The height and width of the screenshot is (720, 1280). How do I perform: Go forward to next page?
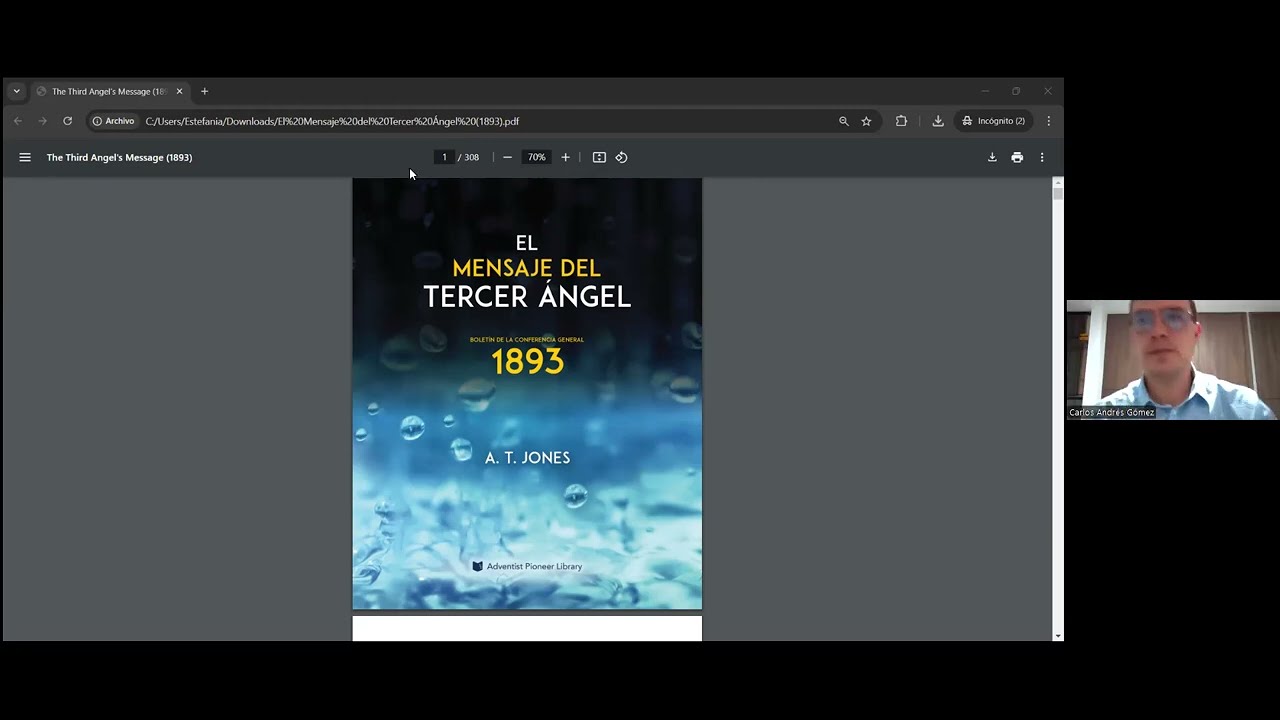42,121
